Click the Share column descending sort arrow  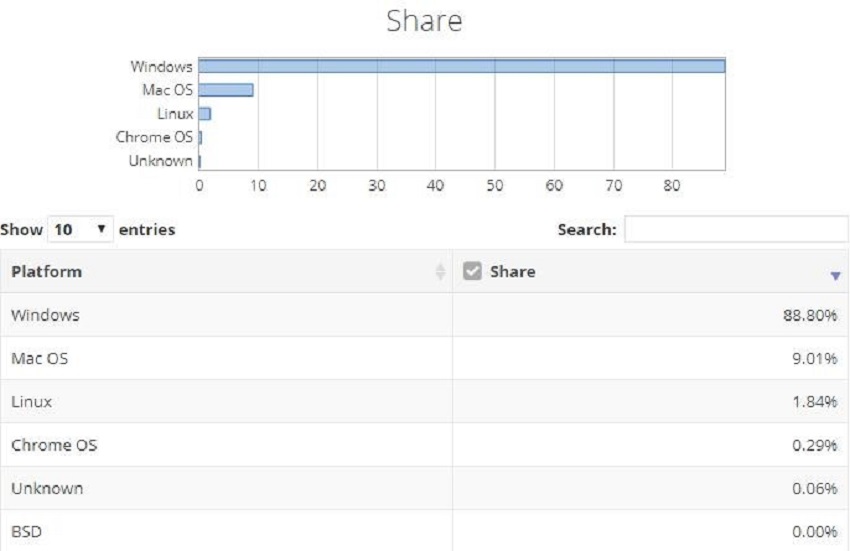point(835,274)
